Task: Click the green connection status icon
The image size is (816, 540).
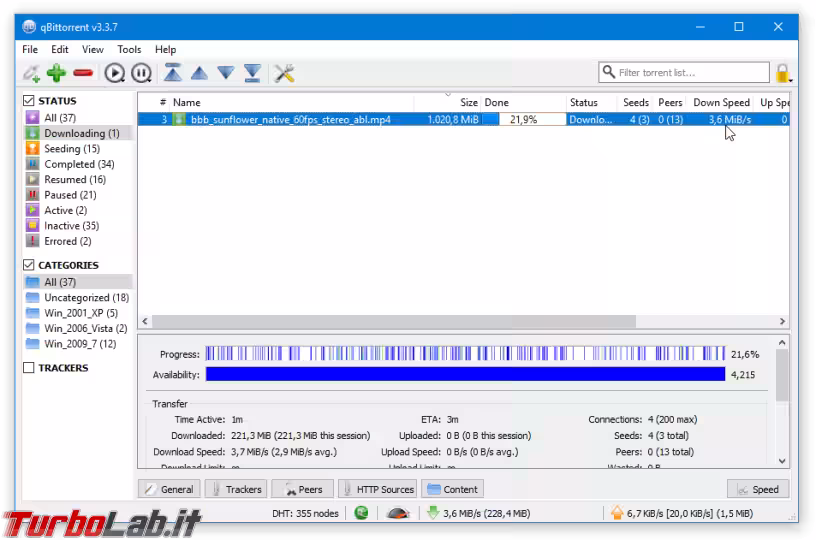Action: (361, 513)
